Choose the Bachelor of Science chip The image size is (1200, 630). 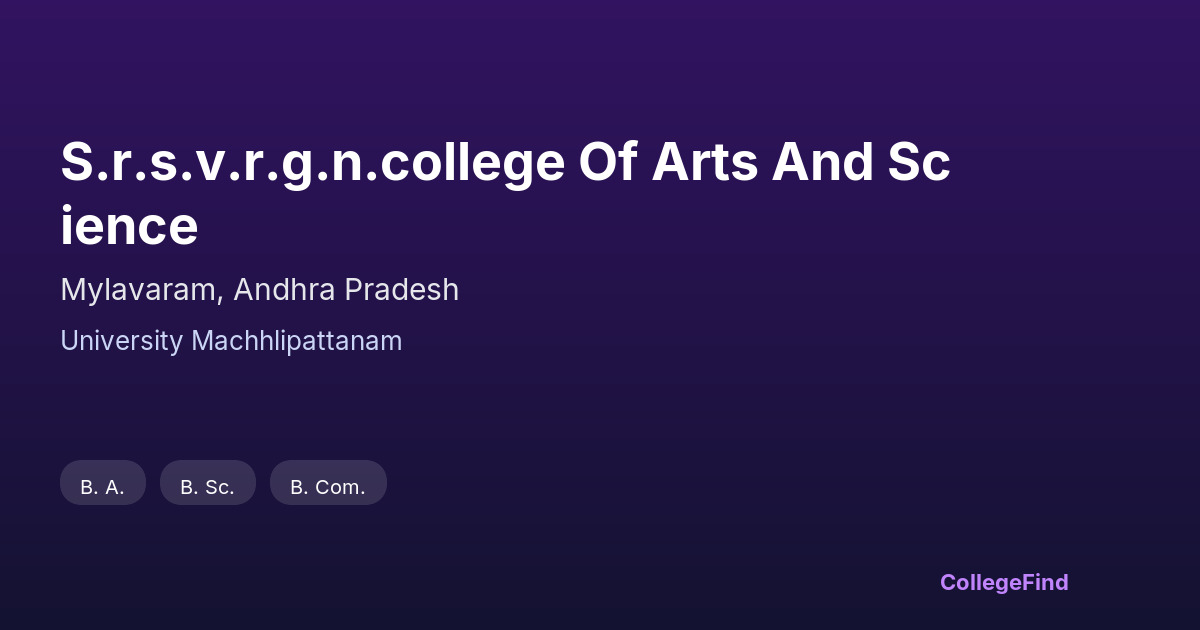pyautogui.click(x=208, y=484)
